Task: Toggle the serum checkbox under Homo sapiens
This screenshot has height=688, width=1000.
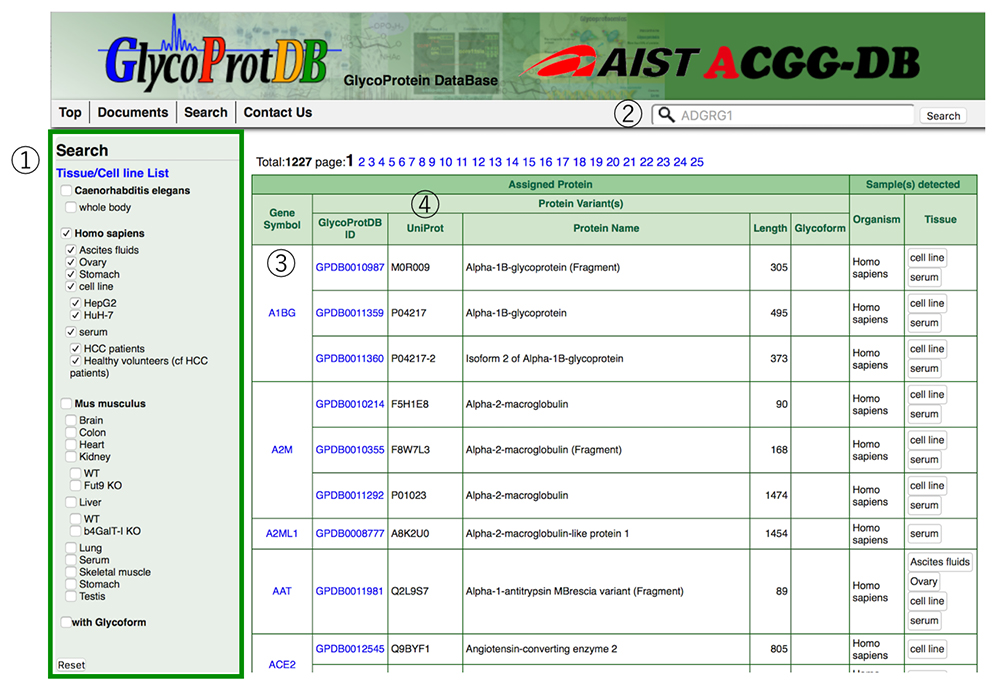Action: coord(71,332)
